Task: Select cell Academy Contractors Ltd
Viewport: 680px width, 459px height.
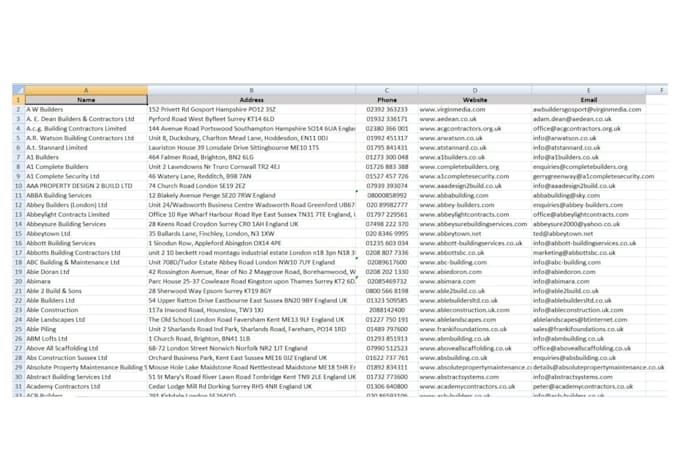Action: (86, 386)
